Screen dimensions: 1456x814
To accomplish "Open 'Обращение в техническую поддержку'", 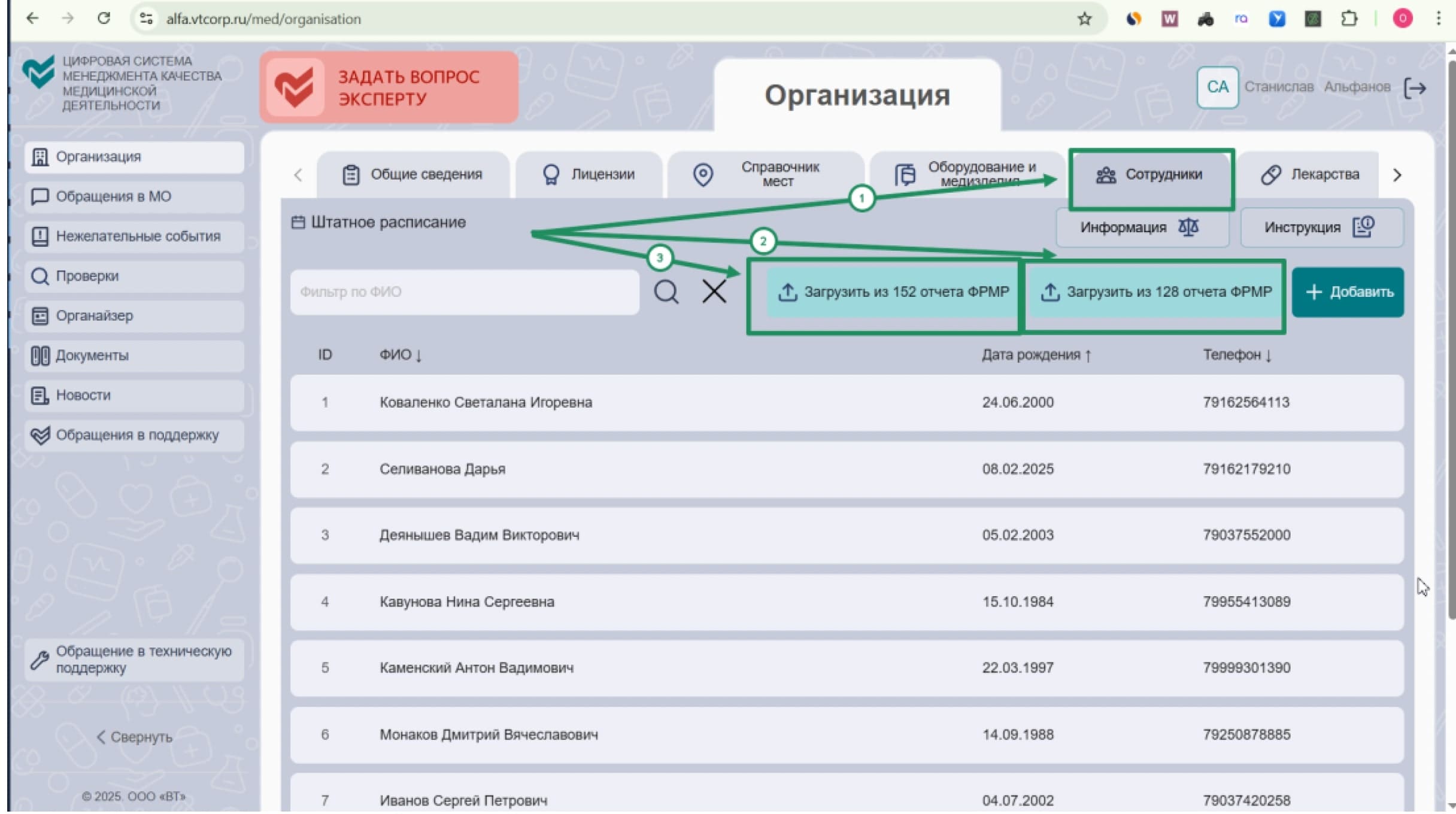I will point(134,660).
